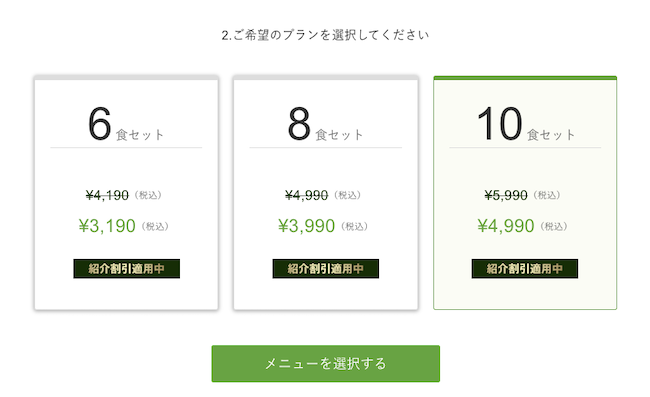Click the struck-through ¥4,990 price in 8食 card
The width and height of the screenshot is (650, 397).
(x=306, y=195)
